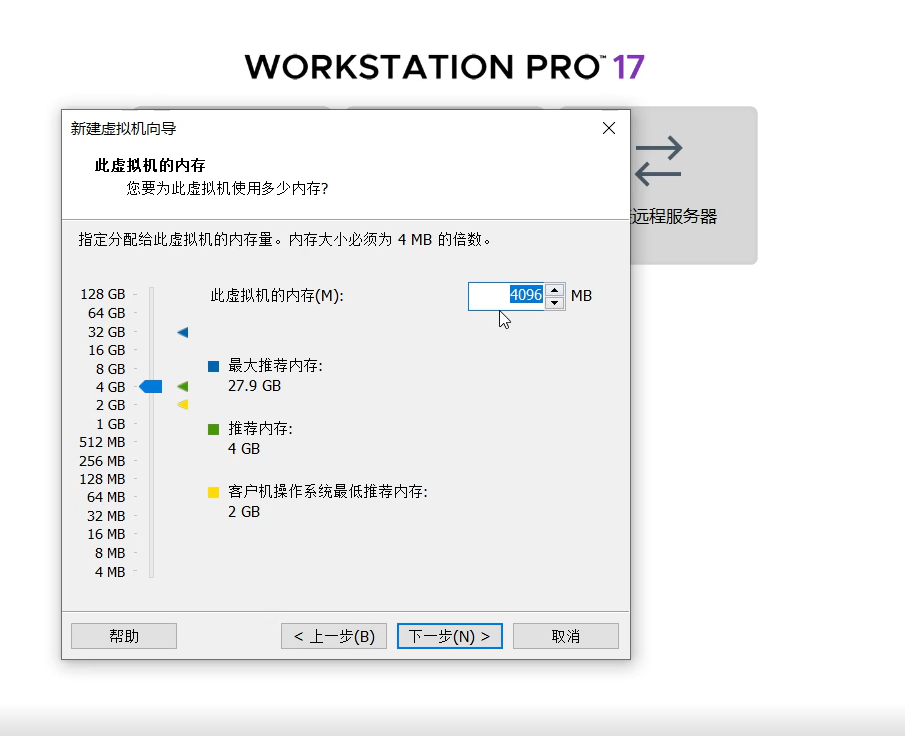Click the memory decrement down arrow
905x736 pixels.
click(x=555, y=302)
